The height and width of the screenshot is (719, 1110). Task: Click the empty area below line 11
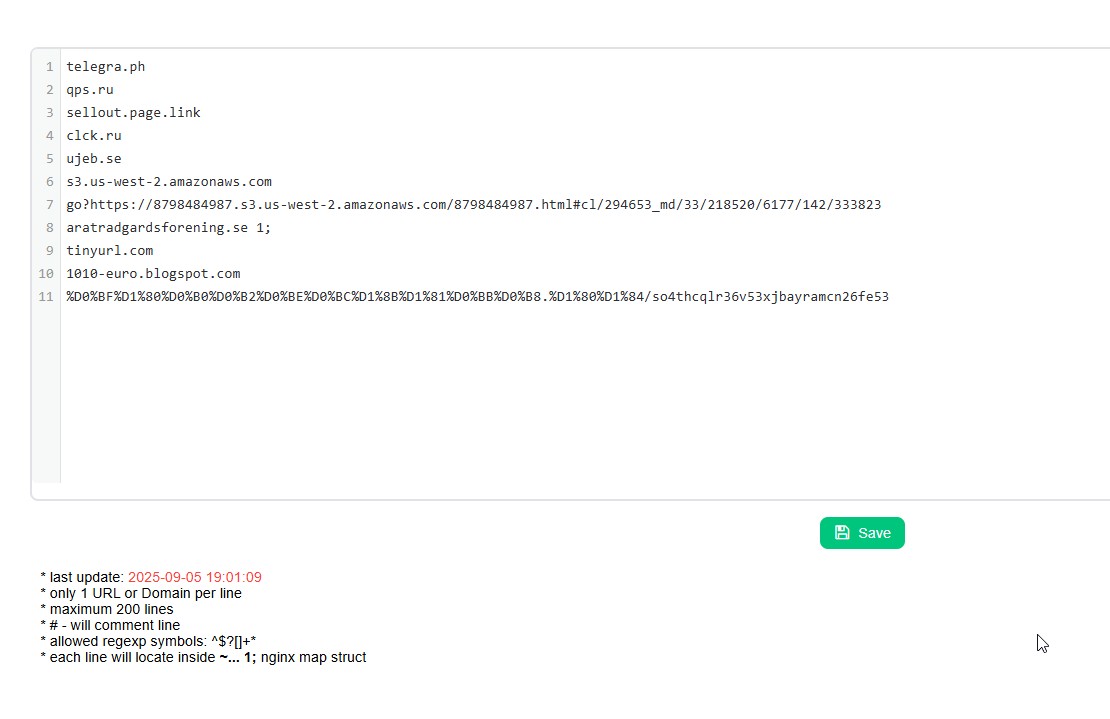(x=500, y=400)
